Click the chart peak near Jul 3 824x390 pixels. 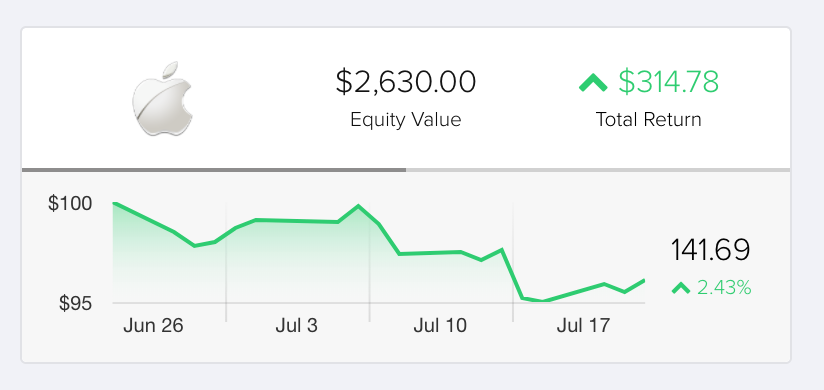358,206
